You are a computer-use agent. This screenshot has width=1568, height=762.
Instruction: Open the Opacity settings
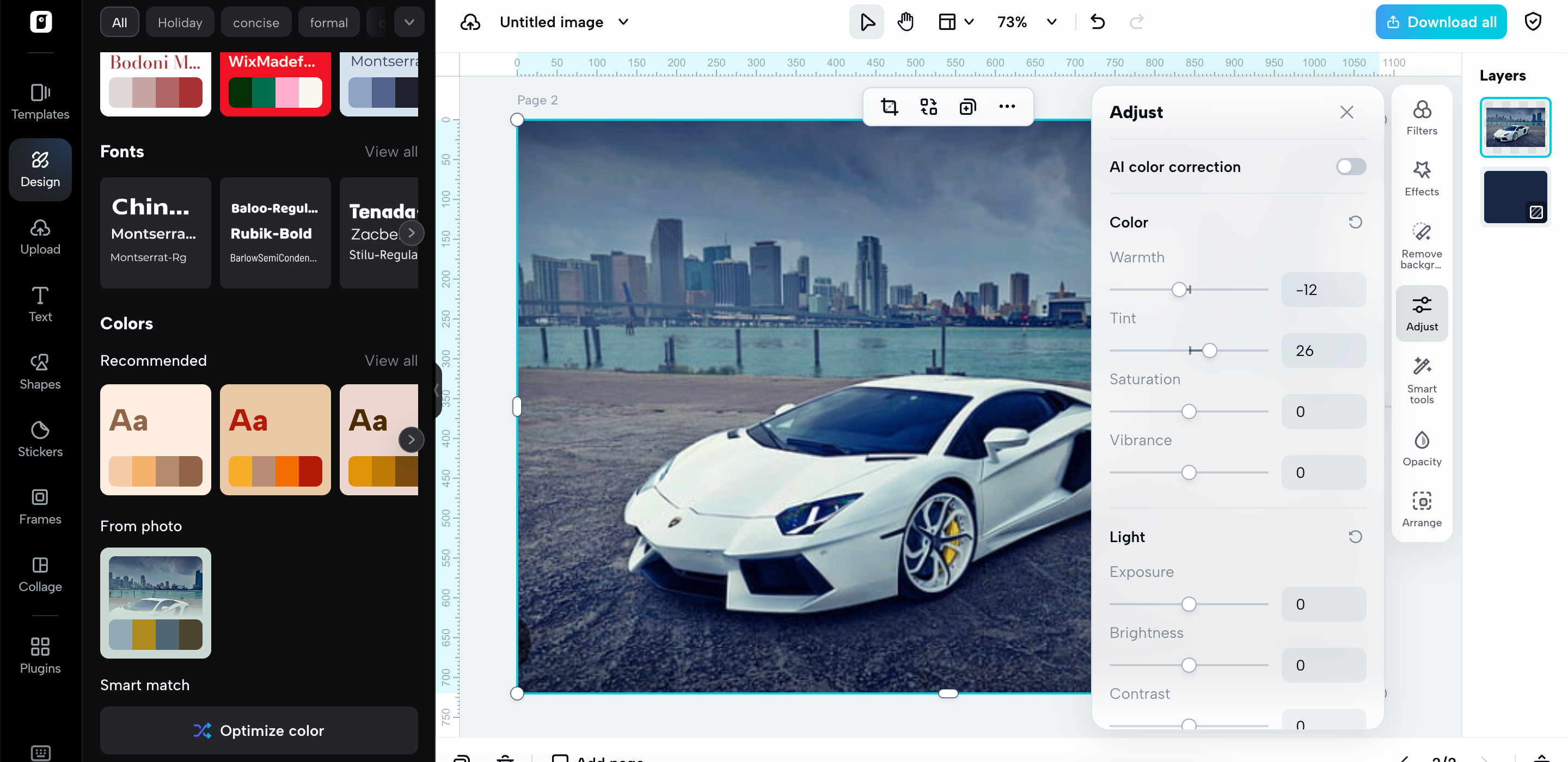tap(1422, 448)
